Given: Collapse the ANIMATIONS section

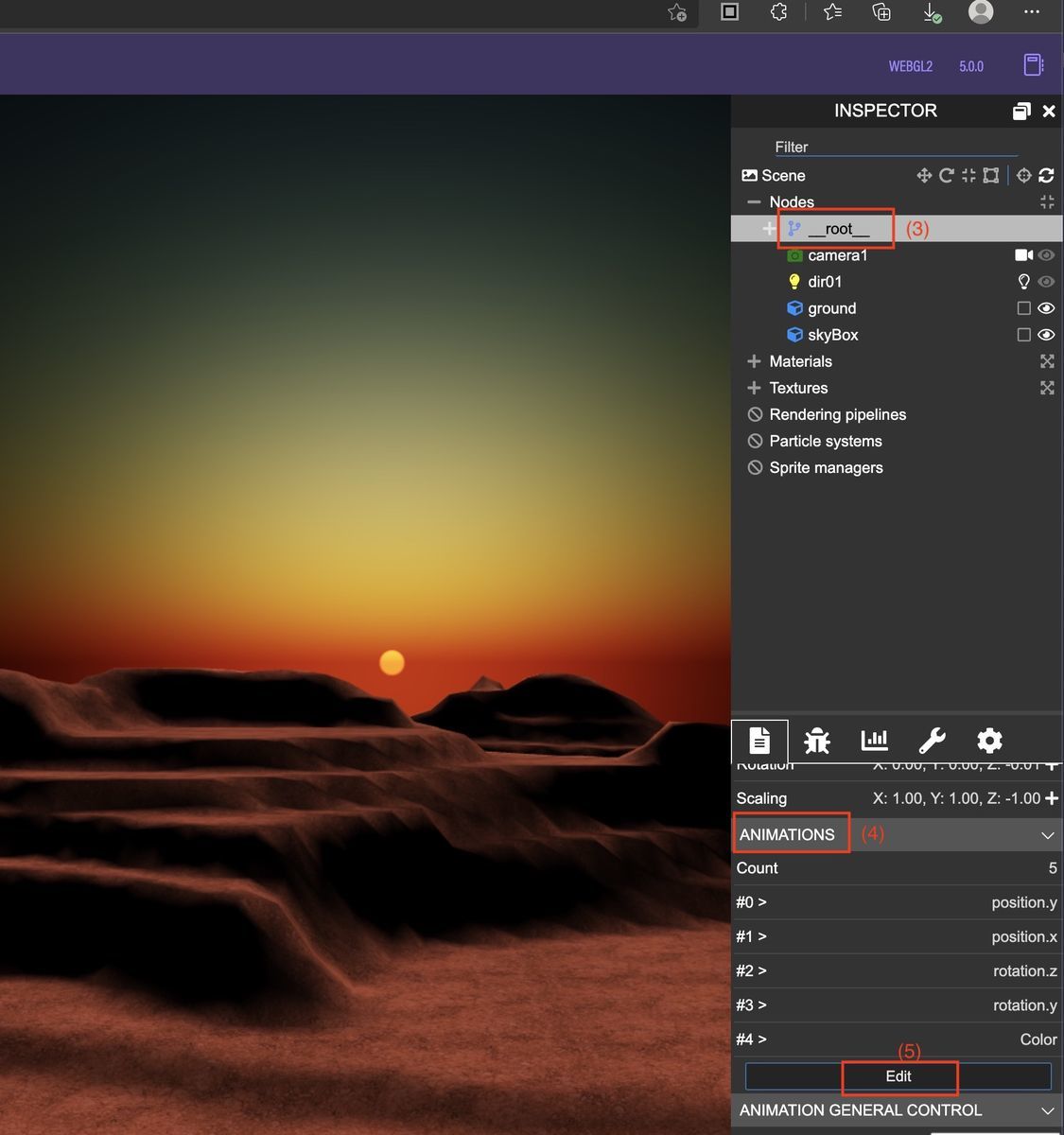Looking at the screenshot, I should [1047, 834].
